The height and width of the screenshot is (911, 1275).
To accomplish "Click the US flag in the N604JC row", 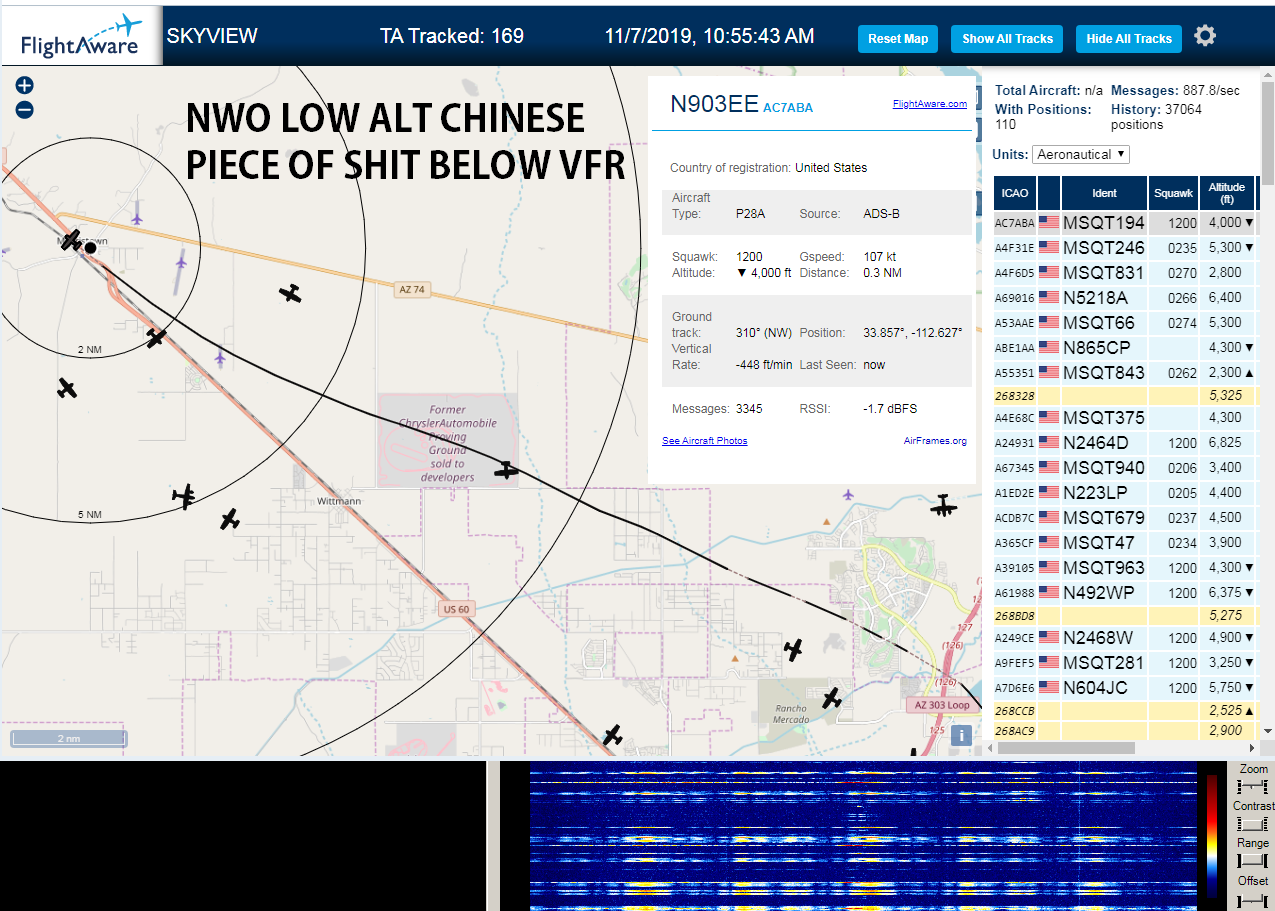I will pos(1049,688).
